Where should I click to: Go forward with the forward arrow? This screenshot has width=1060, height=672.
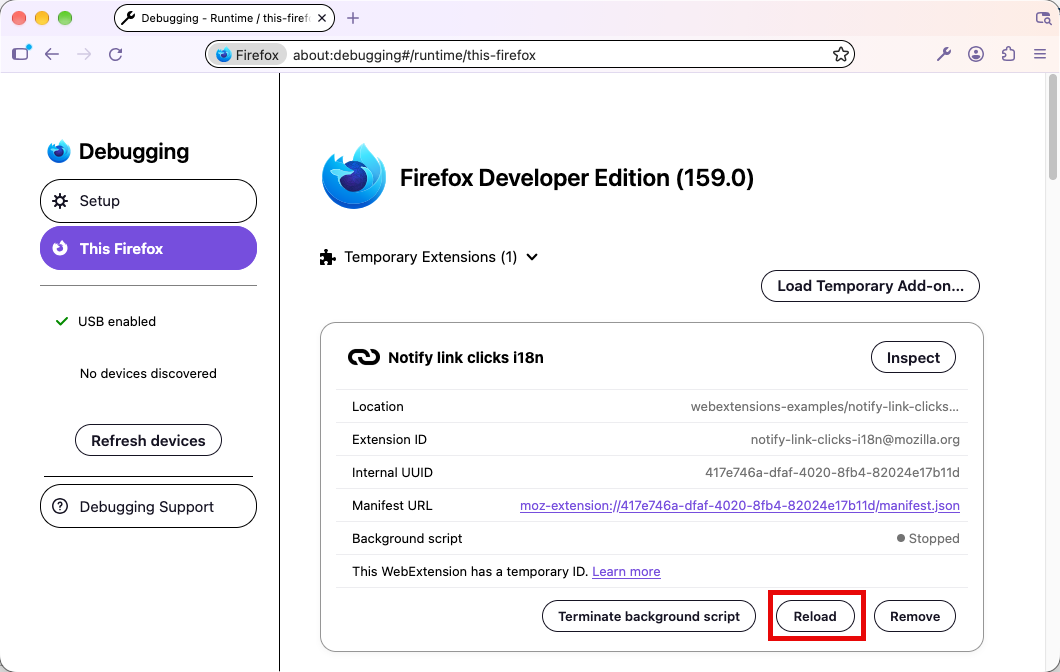(x=84, y=54)
